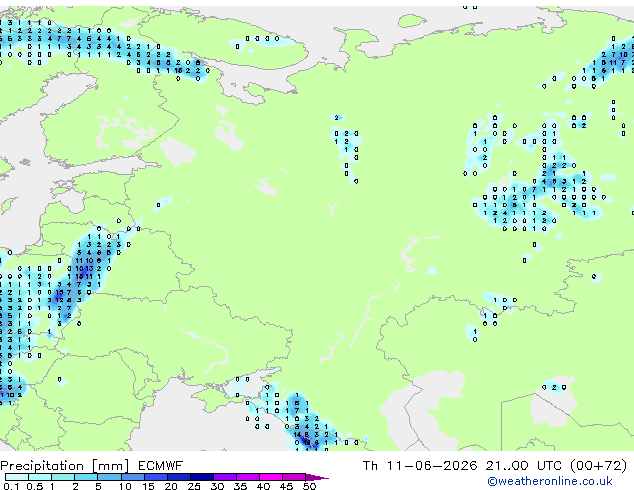Viewport: 634px width, 490px height.
Task: Click the legend value '20'
Action: [171, 486]
